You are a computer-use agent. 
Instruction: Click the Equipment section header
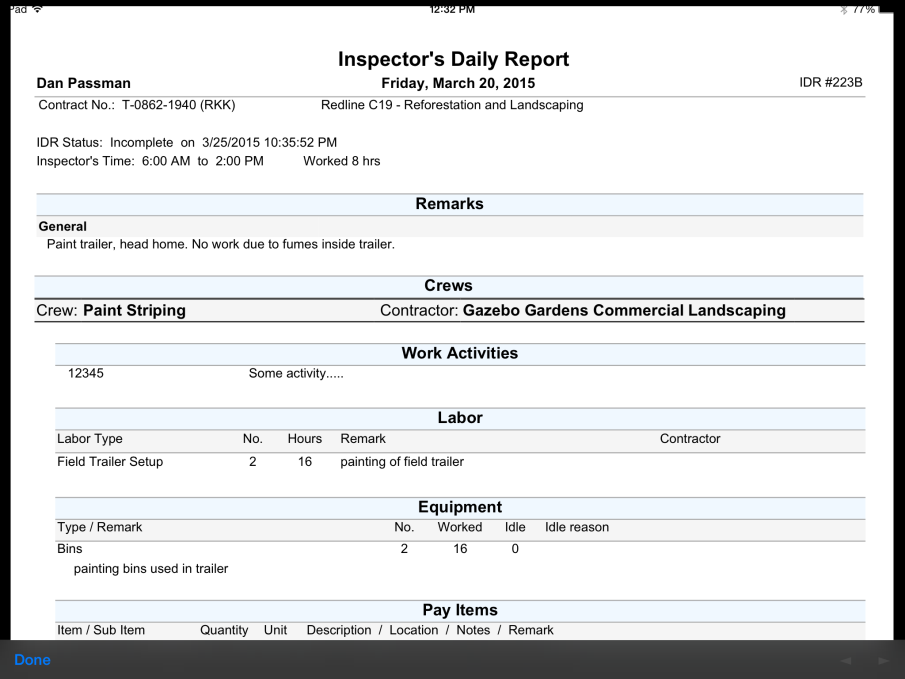click(x=459, y=508)
